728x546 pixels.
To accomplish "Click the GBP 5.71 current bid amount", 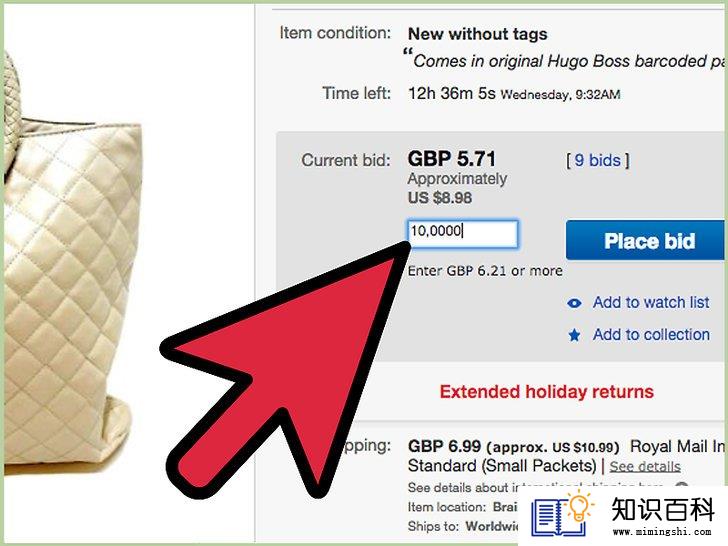I will coord(451,159).
